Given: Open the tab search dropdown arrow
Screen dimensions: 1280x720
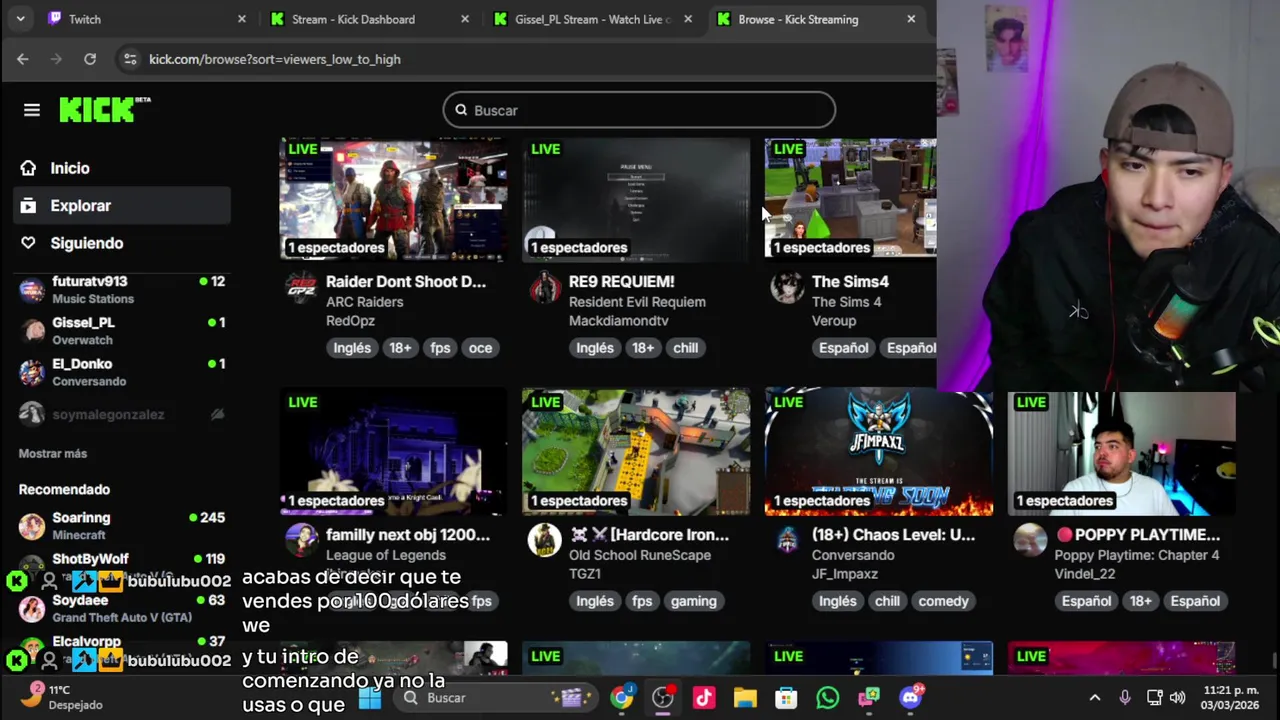Looking at the screenshot, I should pyautogui.click(x=20, y=19).
